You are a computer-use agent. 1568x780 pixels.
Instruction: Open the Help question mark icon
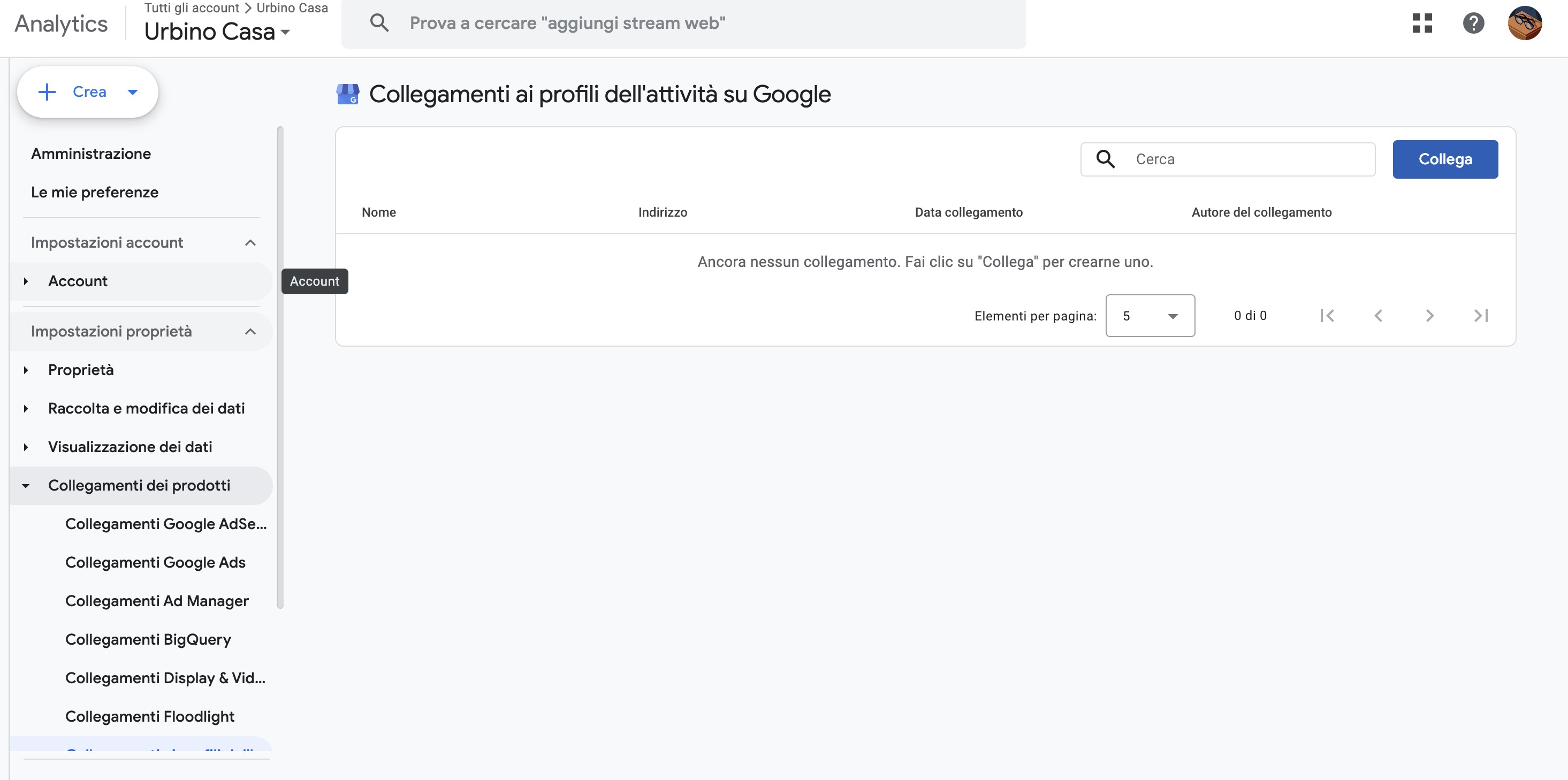click(1473, 23)
